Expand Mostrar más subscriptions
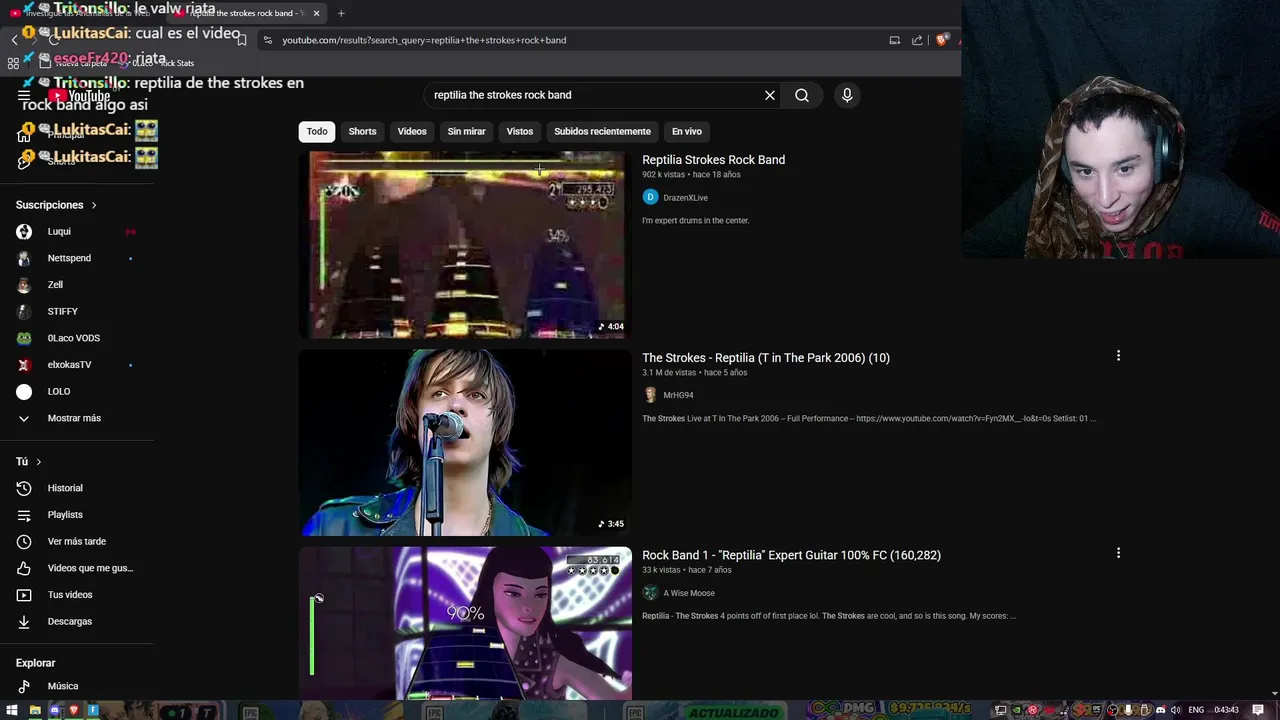The width and height of the screenshot is (1280, 720). pos(77,418)
